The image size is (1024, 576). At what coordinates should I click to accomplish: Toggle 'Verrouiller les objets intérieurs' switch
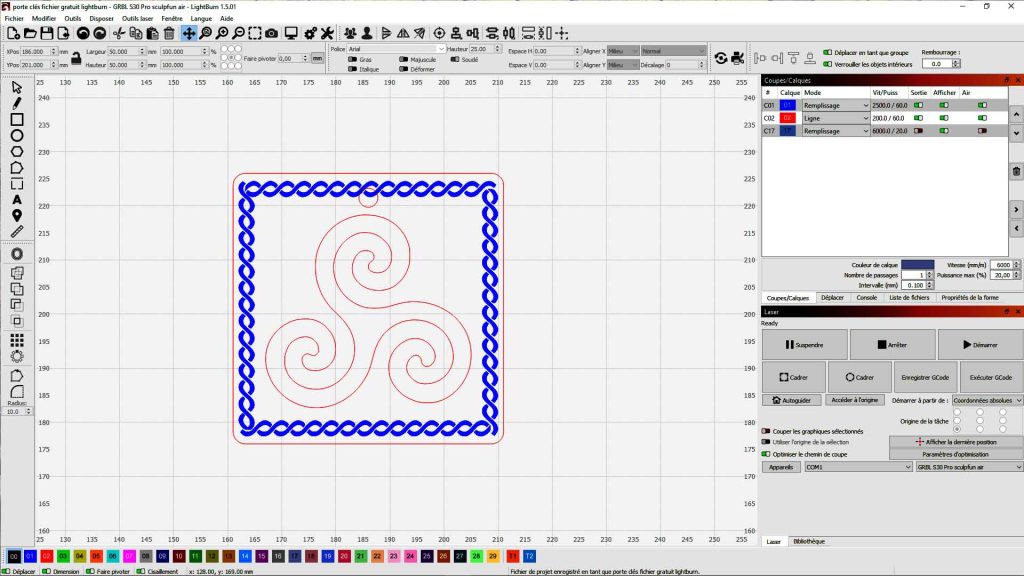coord(827,64)
